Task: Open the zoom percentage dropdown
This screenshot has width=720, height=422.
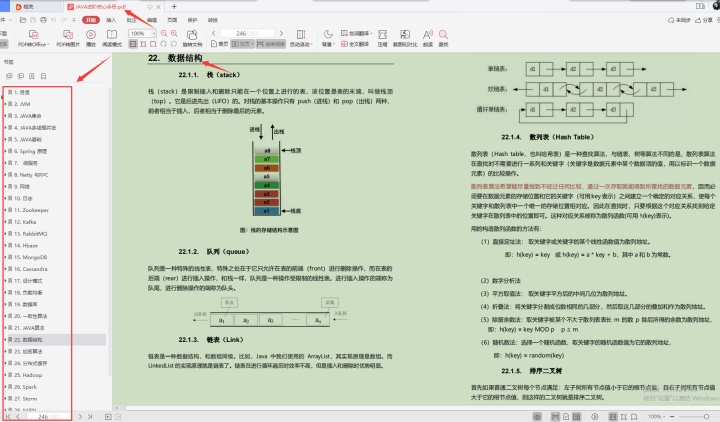Action: pyautogui.click(x=153, y=34)
